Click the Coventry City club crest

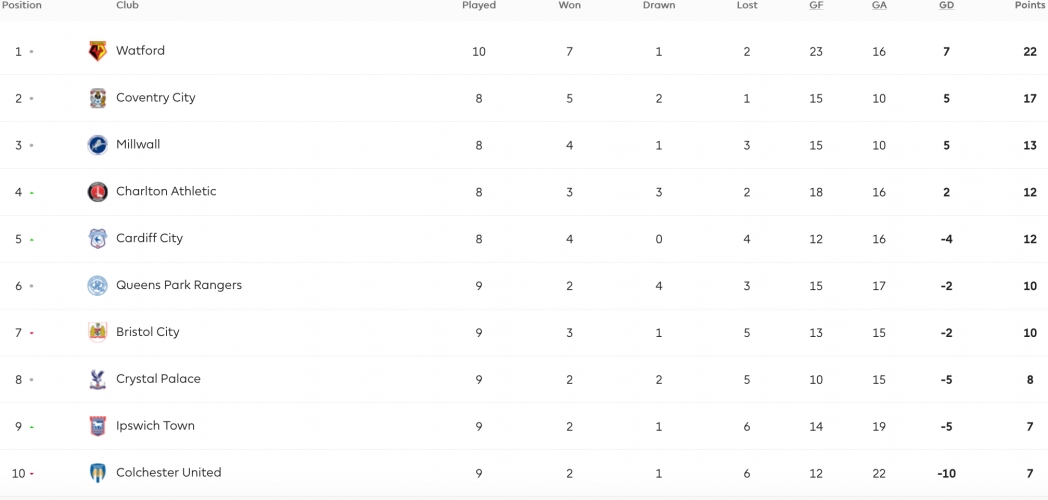[98, 98]
